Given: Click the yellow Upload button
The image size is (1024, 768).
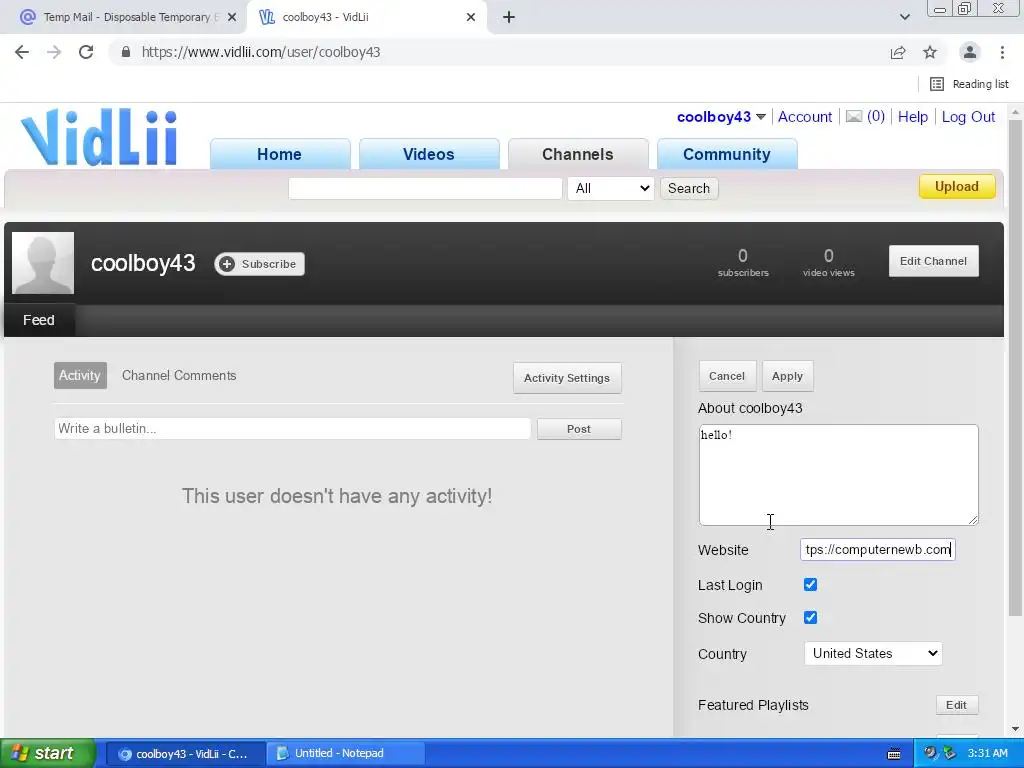Looking at the screenshot, I should [x=957, y=186].
